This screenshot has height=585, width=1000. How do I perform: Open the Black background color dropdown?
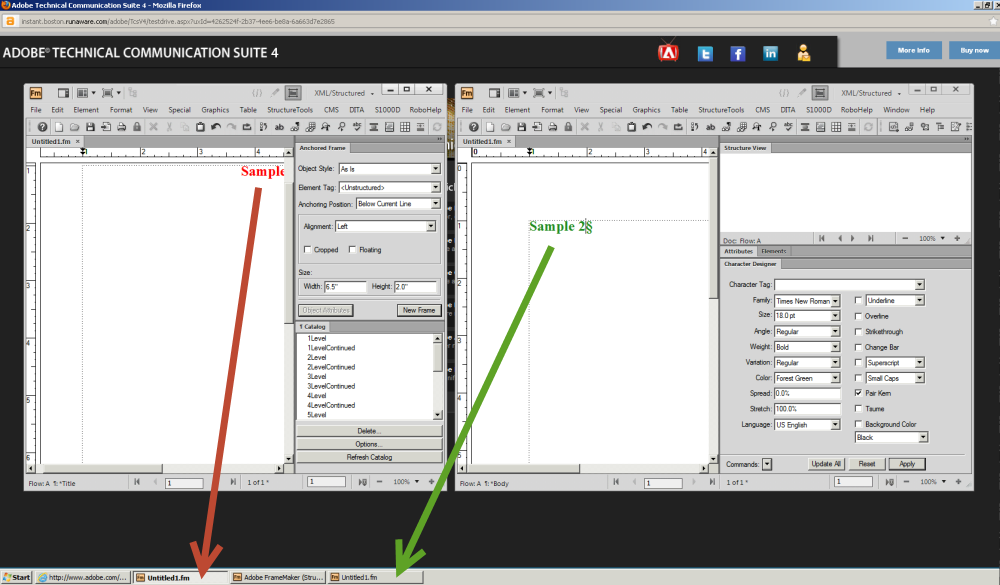click(x=923, y=438)
